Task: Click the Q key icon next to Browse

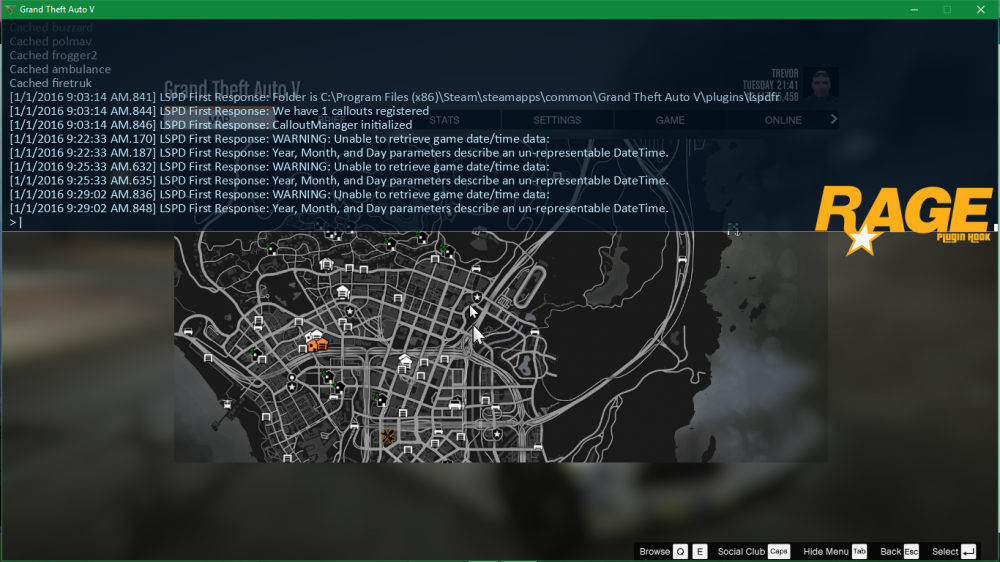Action: click(x=680, y=551)
